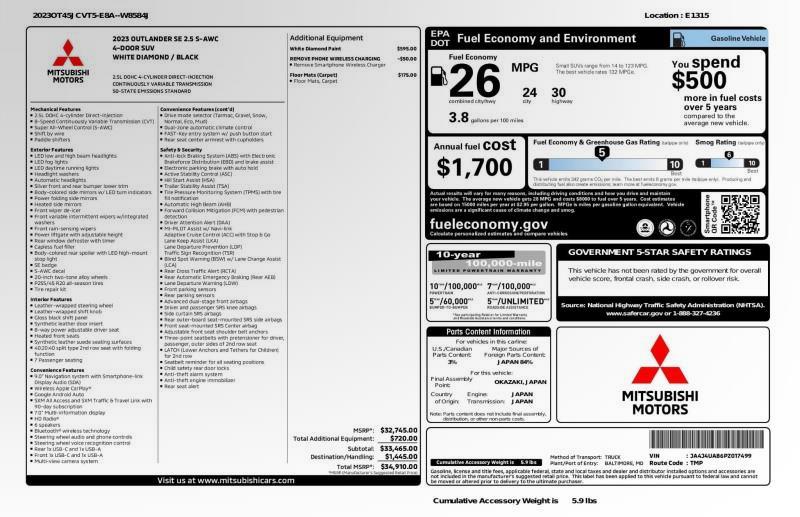This screenshot has height=517, width=800.
Task: Click the Fuel Economy rating marker 5
Action: click(x=602, y=153)
